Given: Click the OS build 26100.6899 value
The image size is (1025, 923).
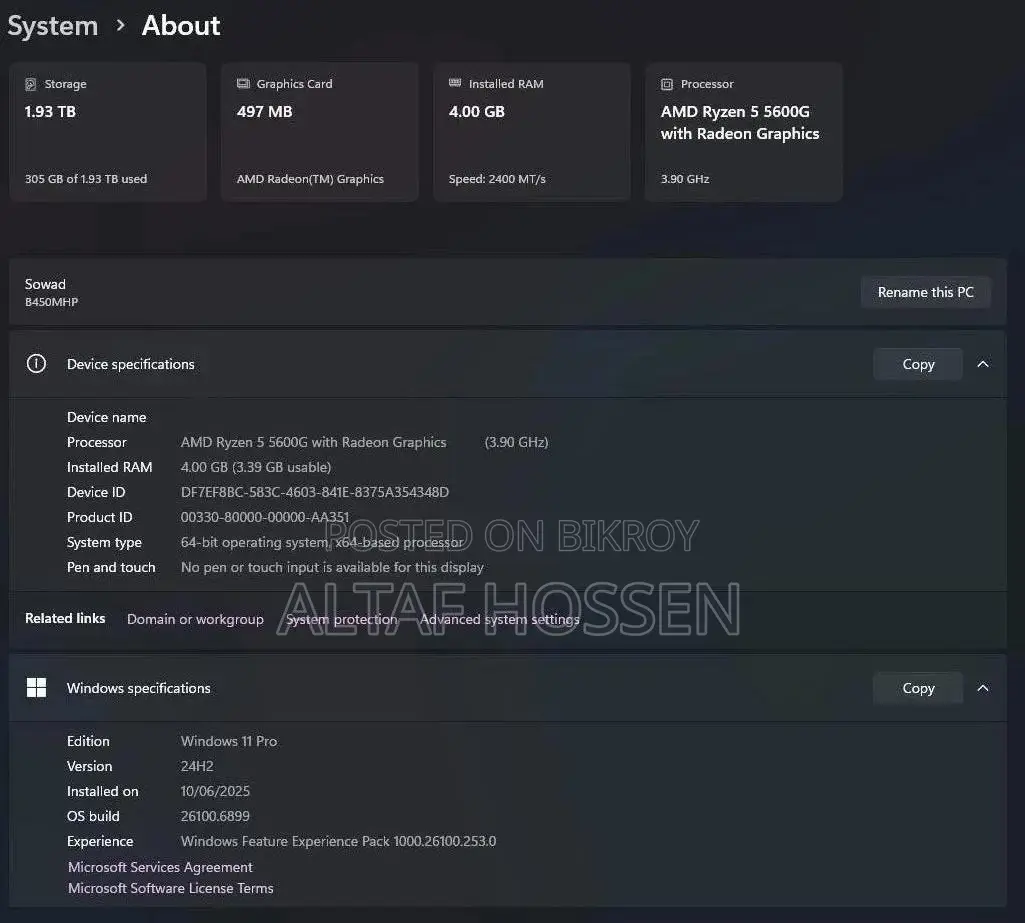Looking at the screenshot, I should [215, 816].
